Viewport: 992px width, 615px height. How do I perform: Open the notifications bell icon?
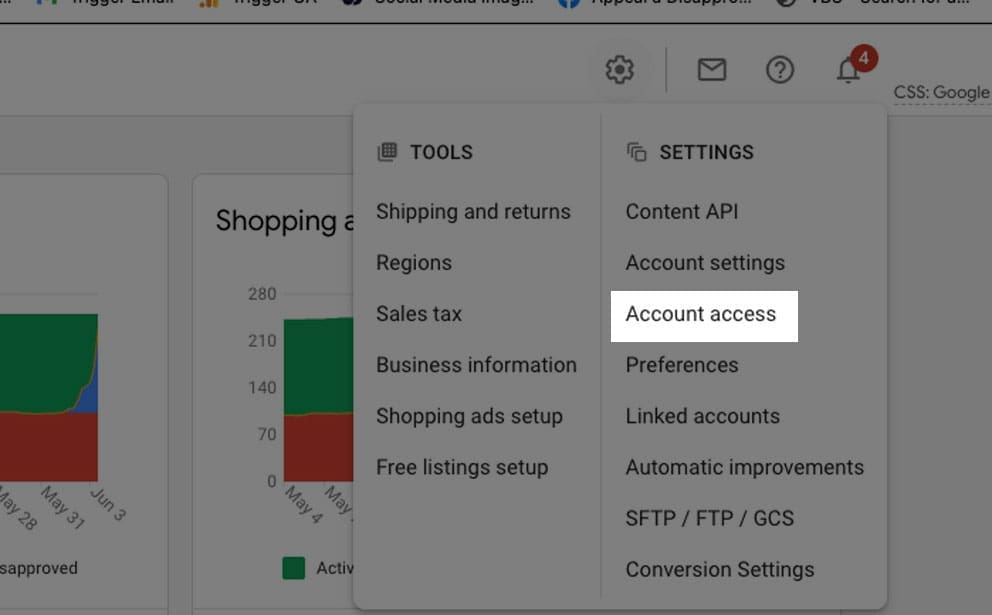pyautogui.click(x=849, y=70)
